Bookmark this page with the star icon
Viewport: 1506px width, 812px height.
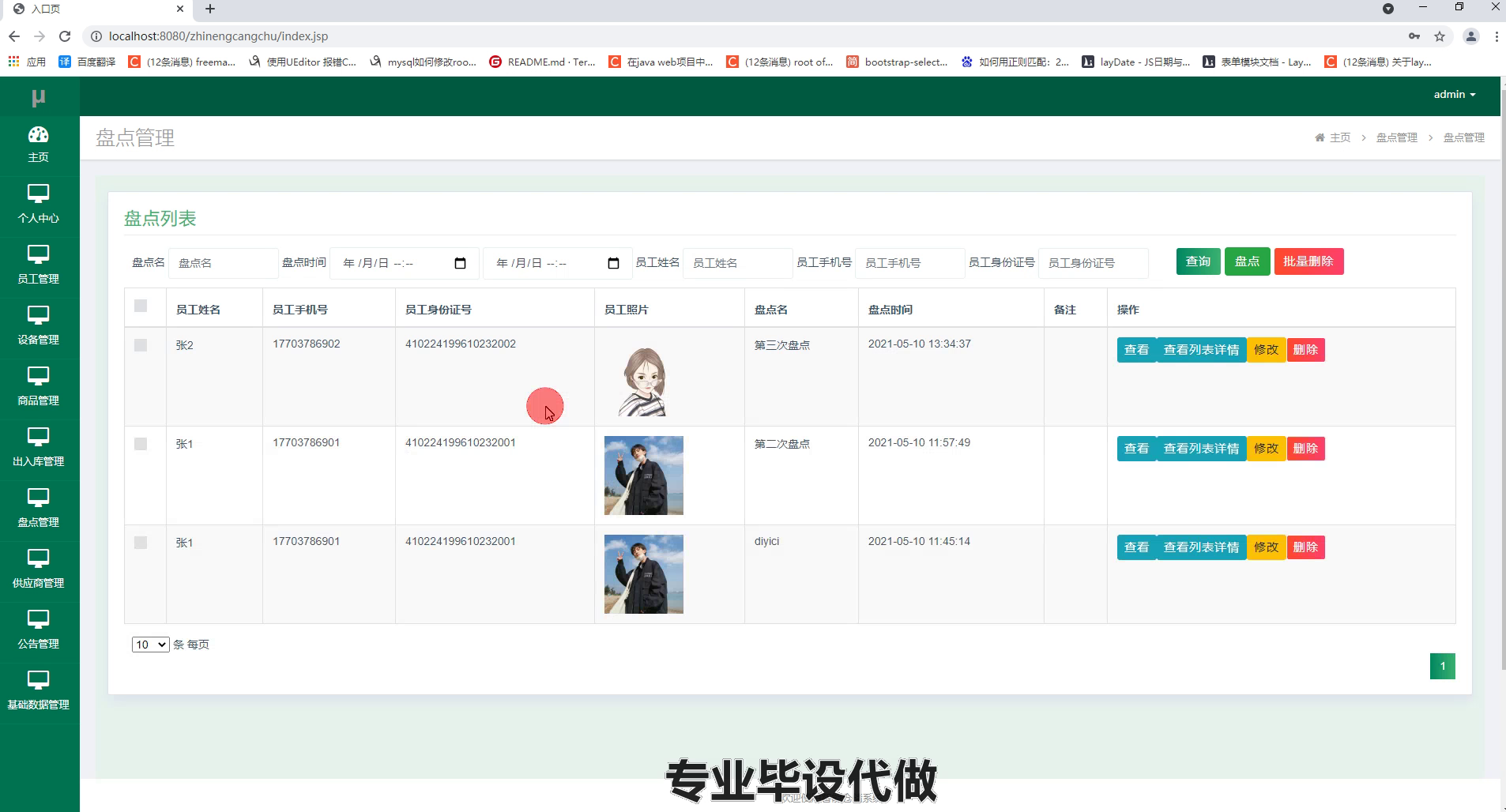(1440, 36)
